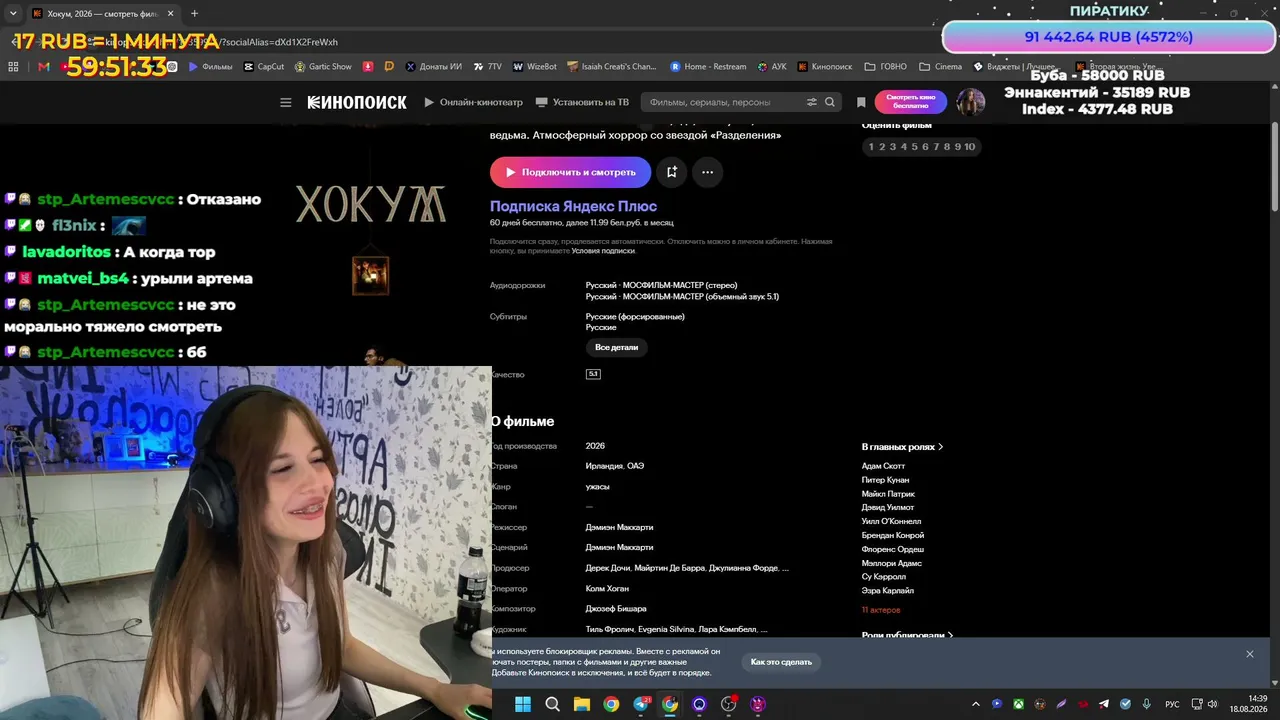Open composer Джозеф Бишара link

616,609
